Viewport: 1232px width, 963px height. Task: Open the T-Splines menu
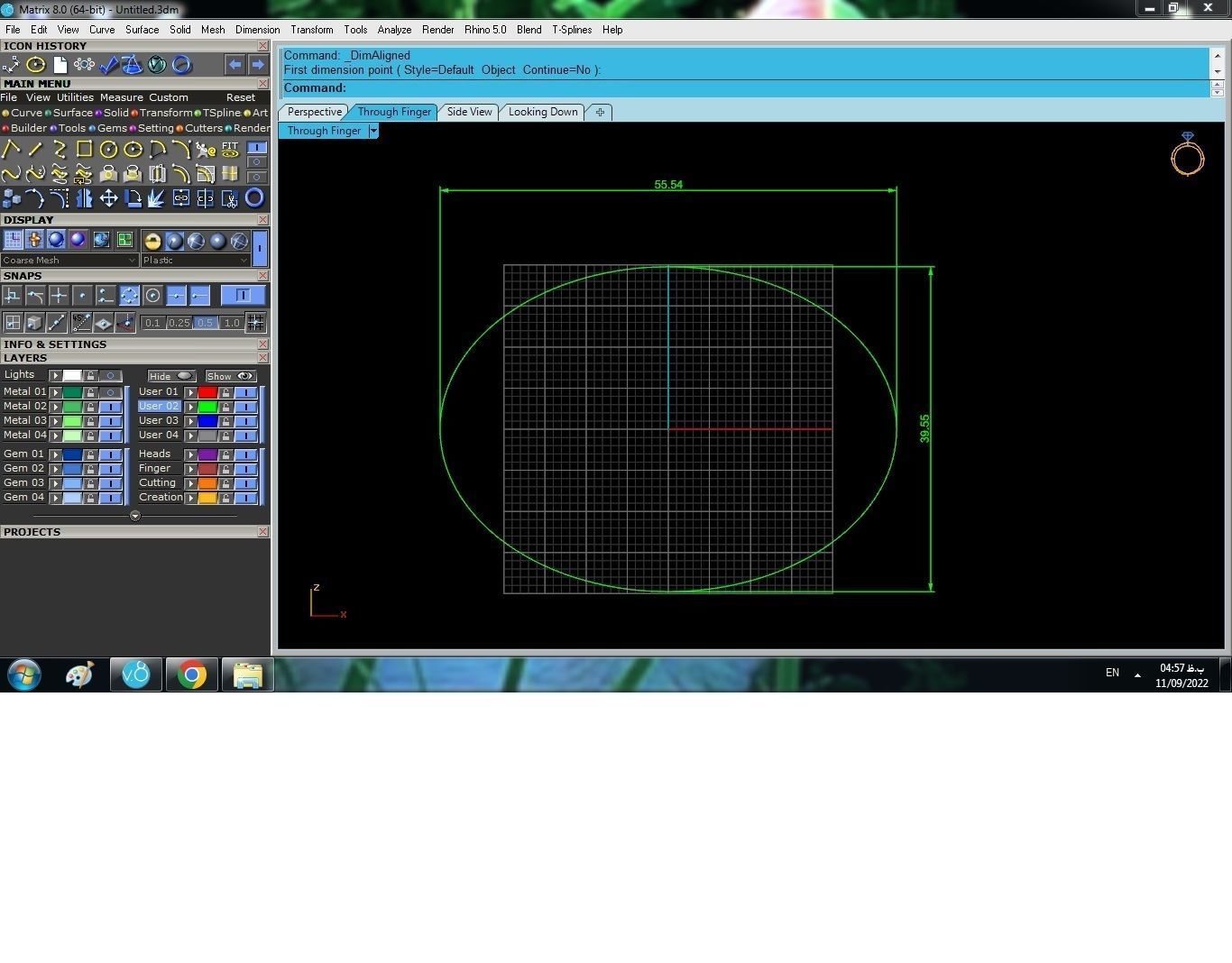572,30
